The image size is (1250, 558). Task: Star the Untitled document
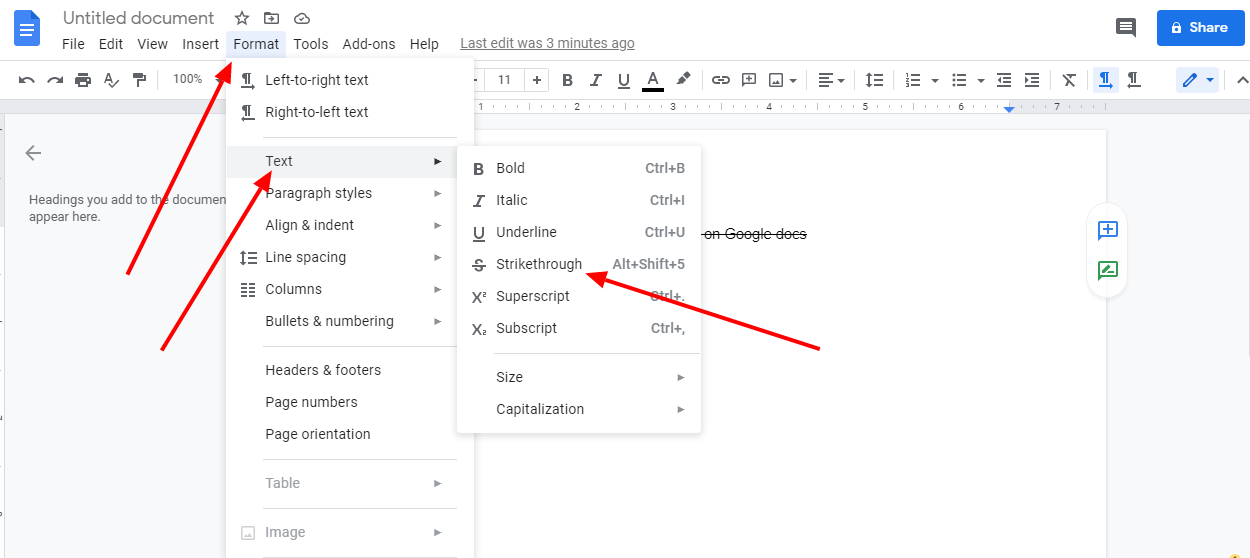[242, 19]
